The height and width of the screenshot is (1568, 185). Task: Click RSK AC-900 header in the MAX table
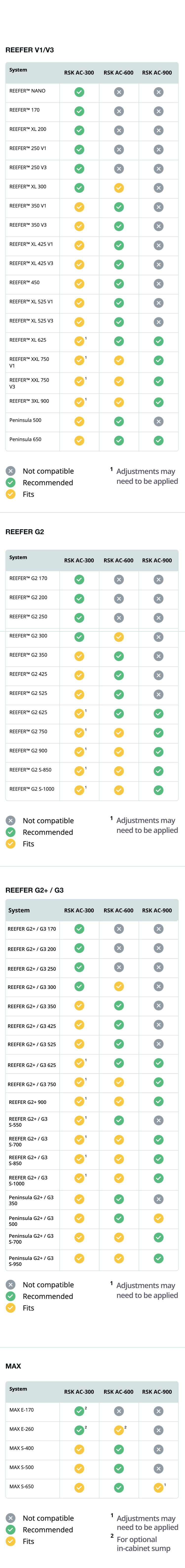pos(157,1392)
